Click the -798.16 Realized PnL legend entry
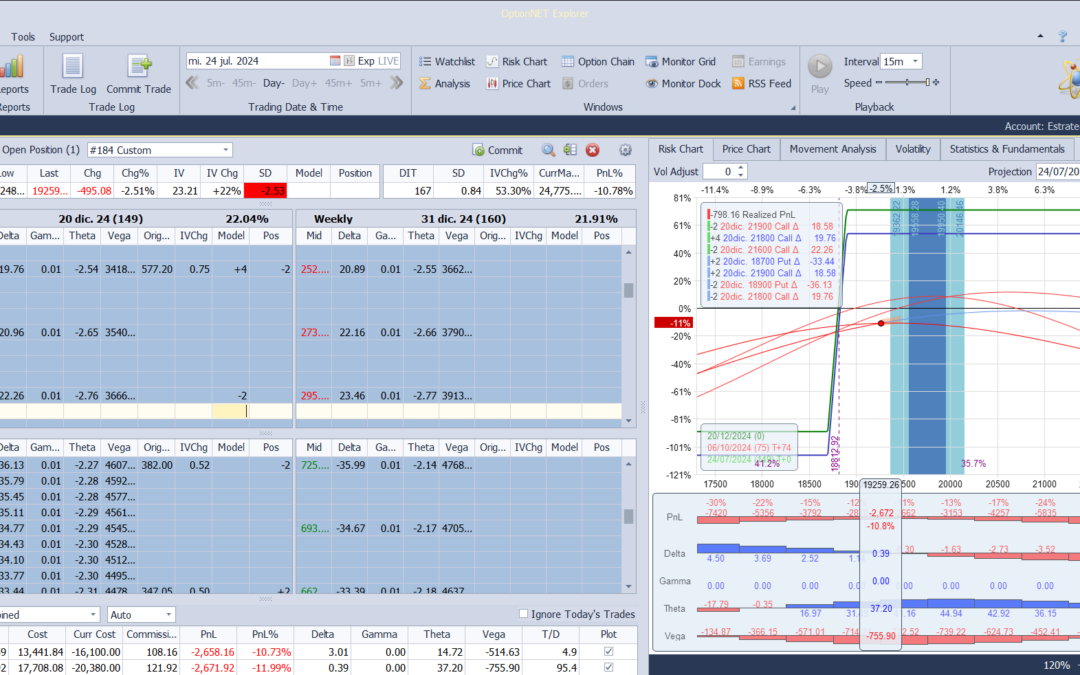This screenshot has height=675, width=1080. (x=751, y=214)
